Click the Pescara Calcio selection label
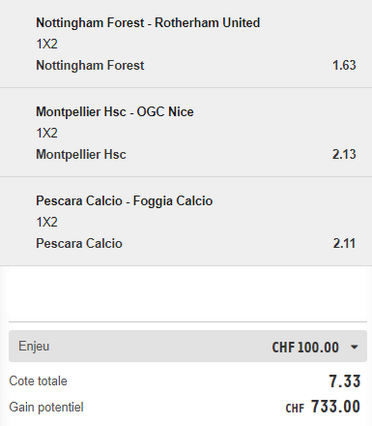This screenshot has height=426, width=372. click(x=79, y=243)
